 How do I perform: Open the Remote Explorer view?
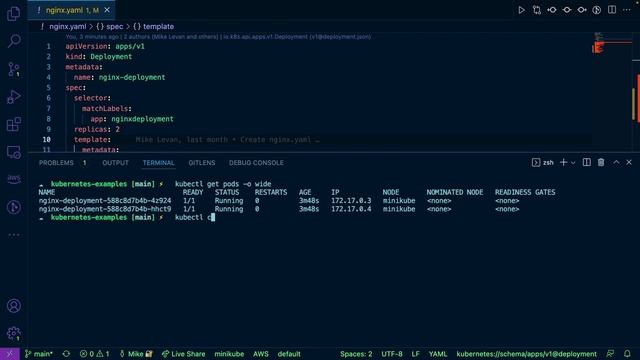click(13, 152)
